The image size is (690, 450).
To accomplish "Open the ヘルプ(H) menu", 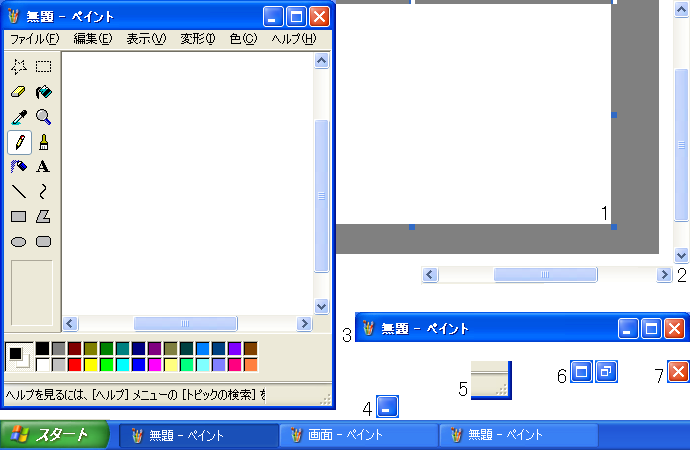I will click(x=293, y=39).
